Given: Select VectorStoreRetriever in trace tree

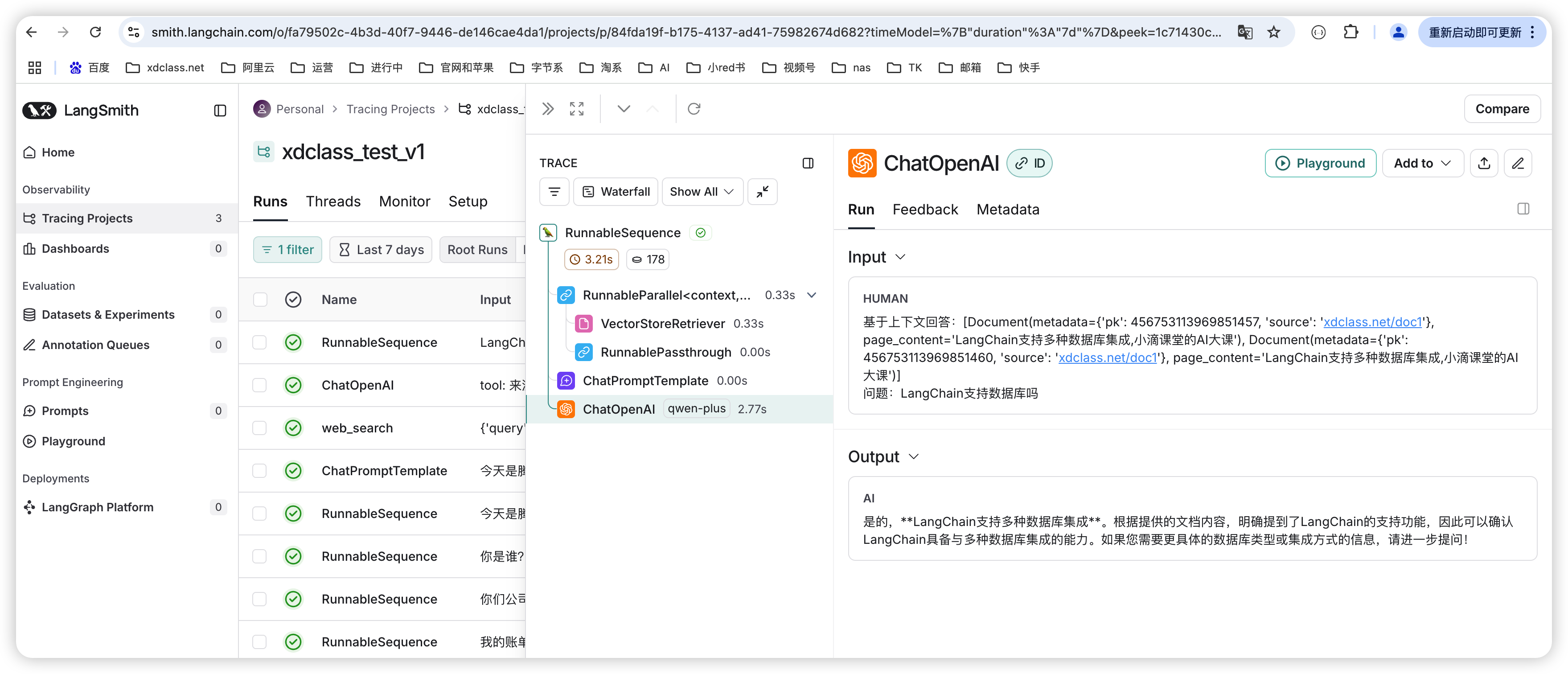Looking at the screenshot, I should click(662, 324).
